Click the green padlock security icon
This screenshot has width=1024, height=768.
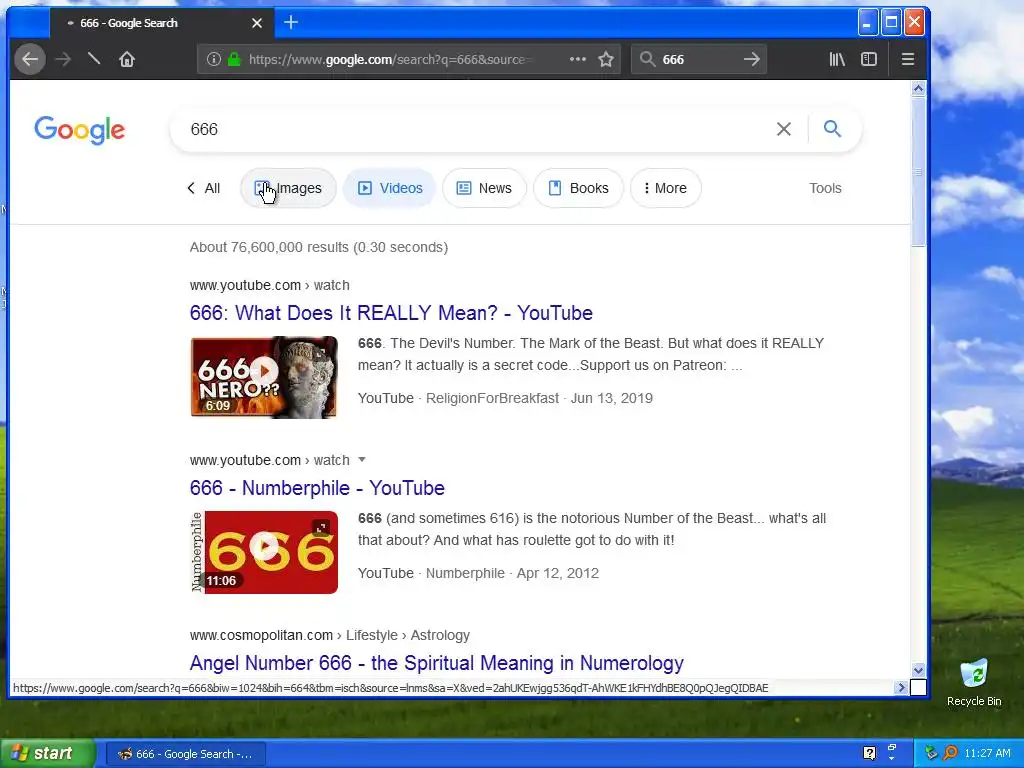[234, 59]
